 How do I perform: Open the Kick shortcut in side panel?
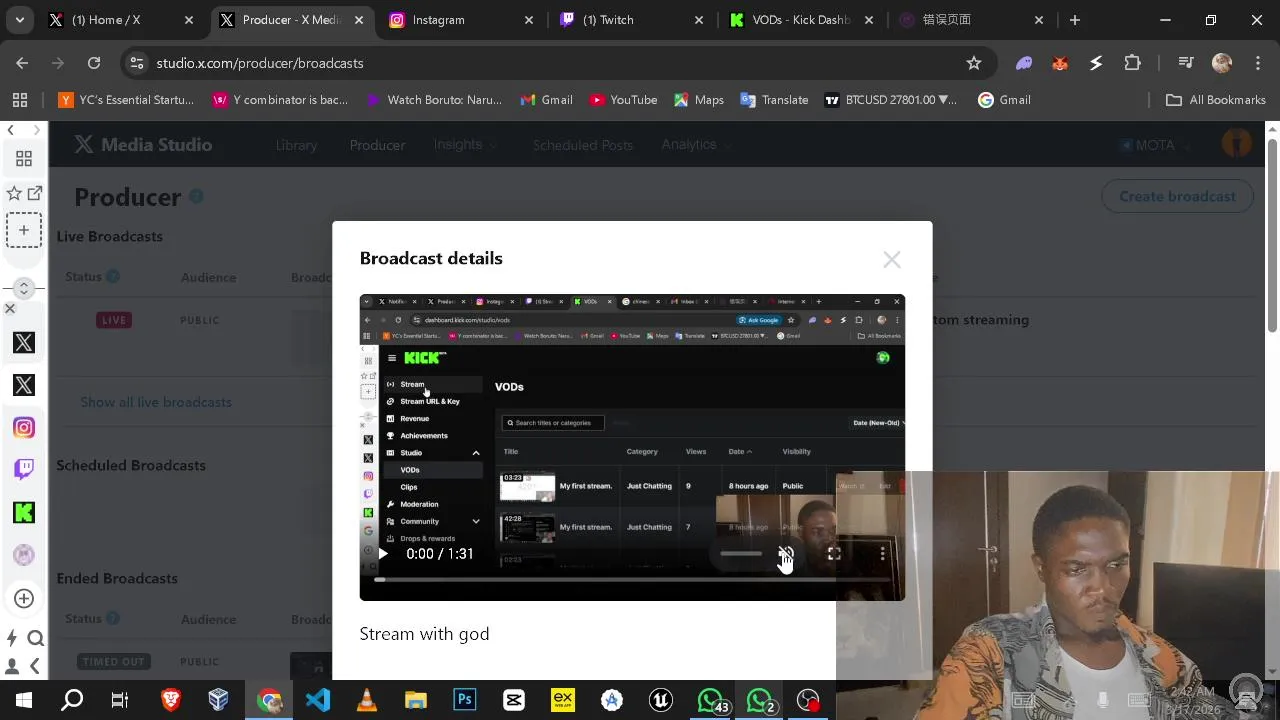coord(24,512)
